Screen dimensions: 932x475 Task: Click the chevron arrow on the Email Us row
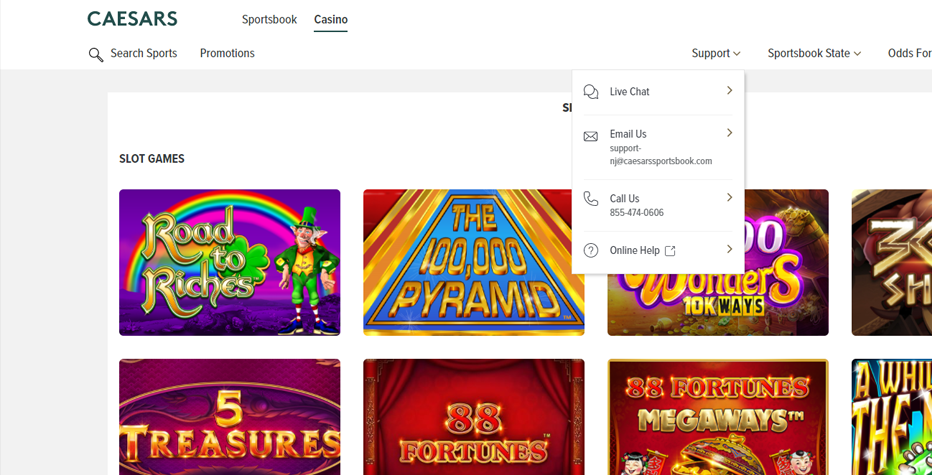(x=729, y=133)
